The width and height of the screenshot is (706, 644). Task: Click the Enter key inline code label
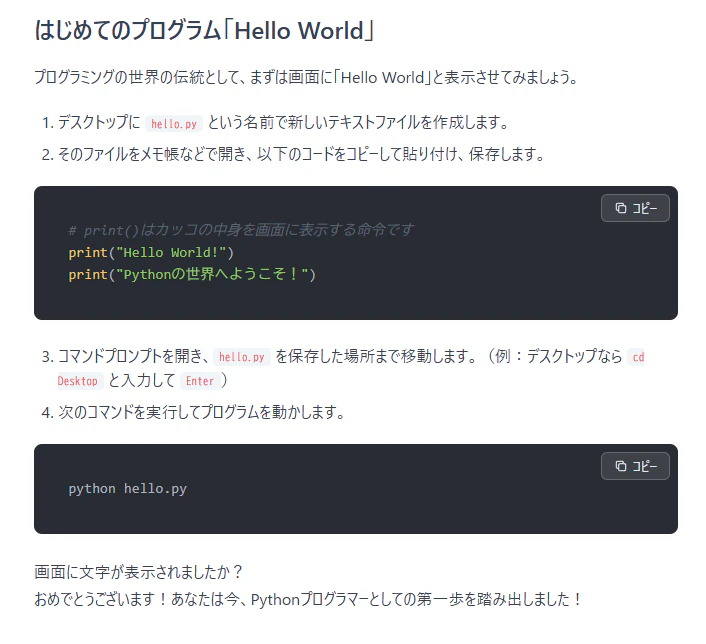[x=200, y=381]
